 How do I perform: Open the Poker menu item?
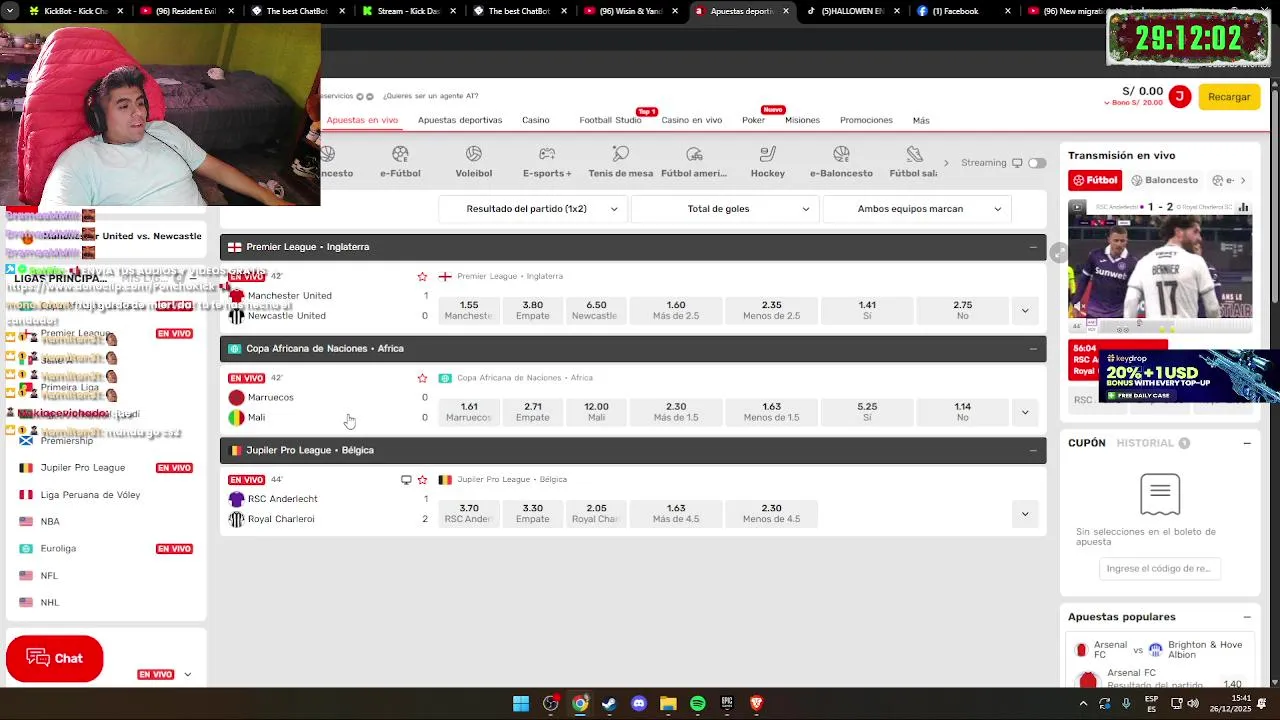(753, 120)
